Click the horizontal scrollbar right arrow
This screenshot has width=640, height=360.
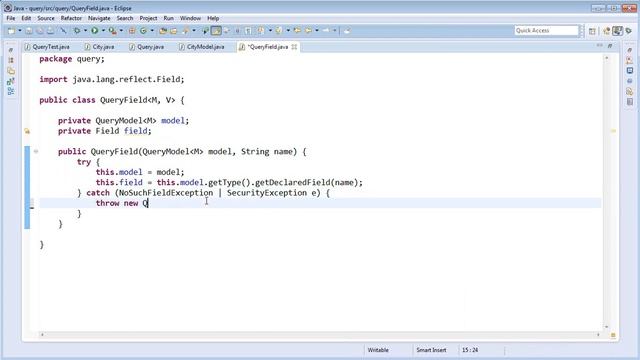click(x=598, y=335)
